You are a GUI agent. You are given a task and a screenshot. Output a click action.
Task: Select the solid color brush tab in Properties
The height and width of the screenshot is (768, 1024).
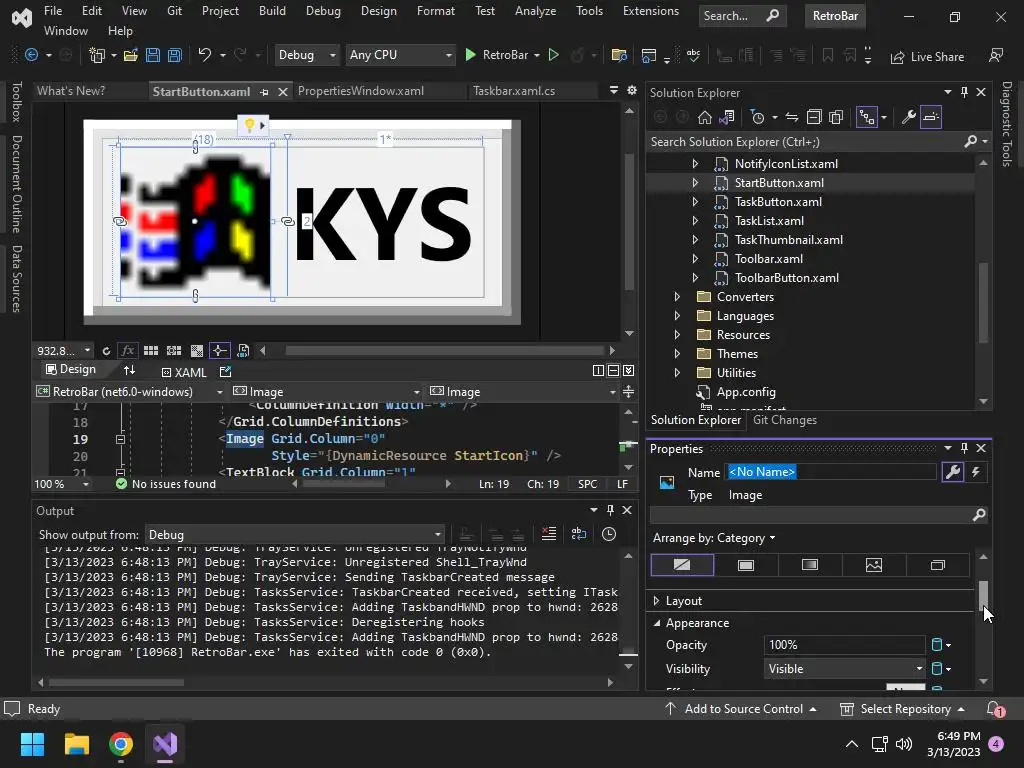click(x=746, y=565)
